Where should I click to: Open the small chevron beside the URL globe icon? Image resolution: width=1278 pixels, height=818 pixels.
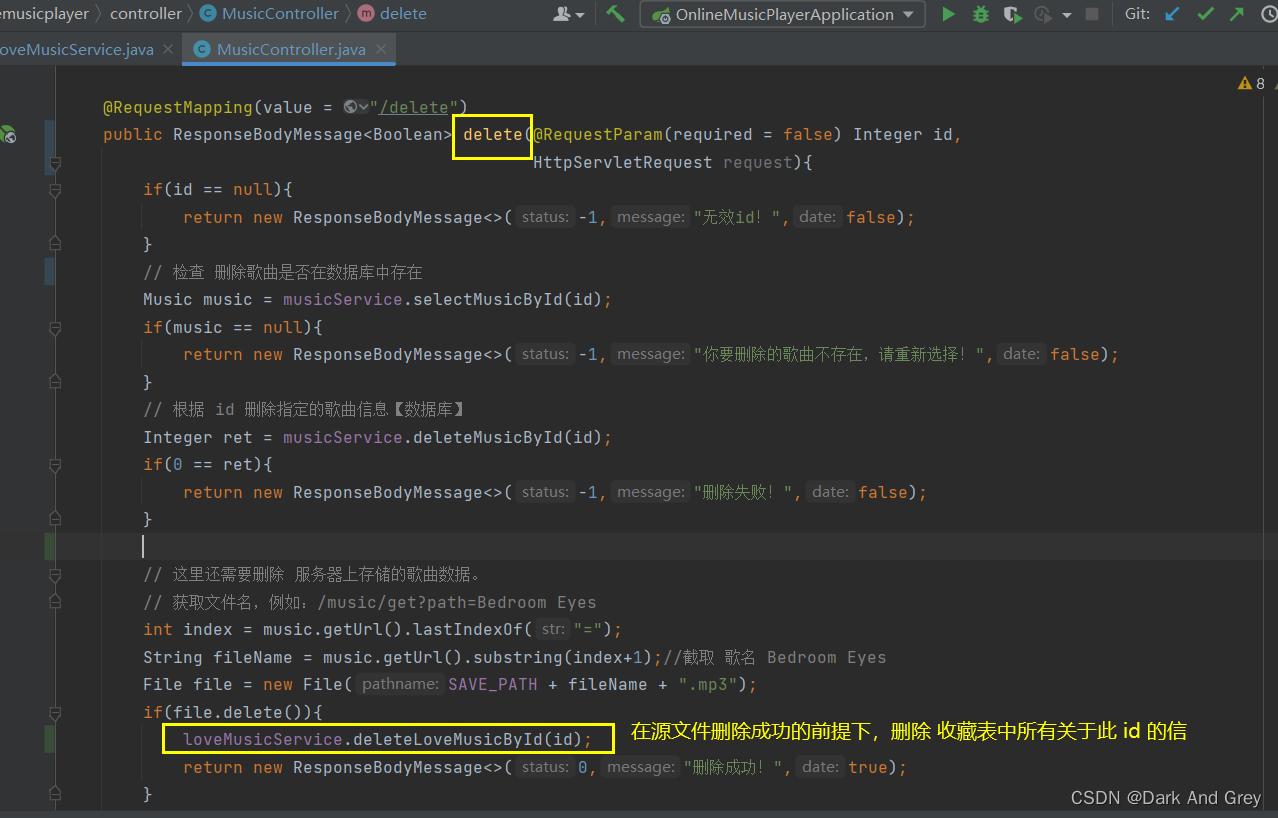click(x=363, y=107)
